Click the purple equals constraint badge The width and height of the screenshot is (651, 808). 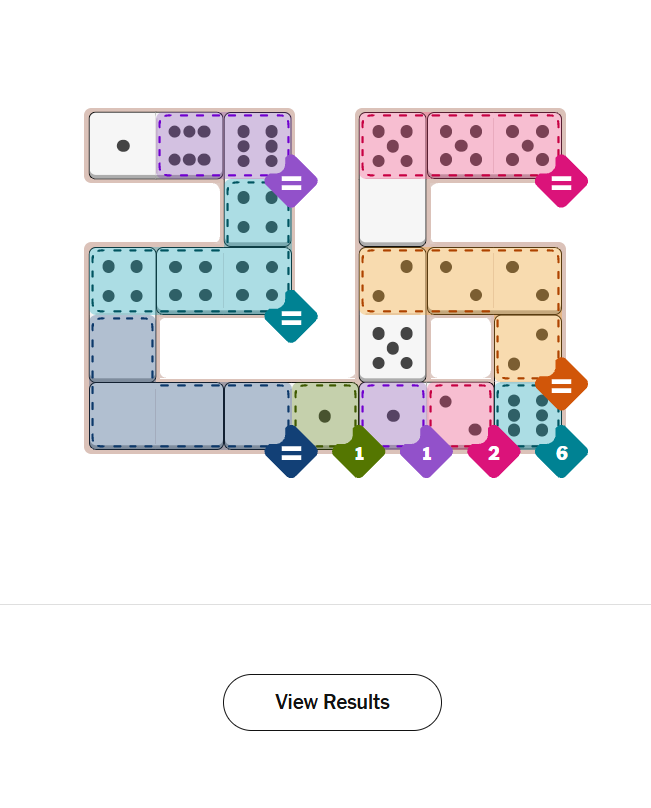click(291, 181)
